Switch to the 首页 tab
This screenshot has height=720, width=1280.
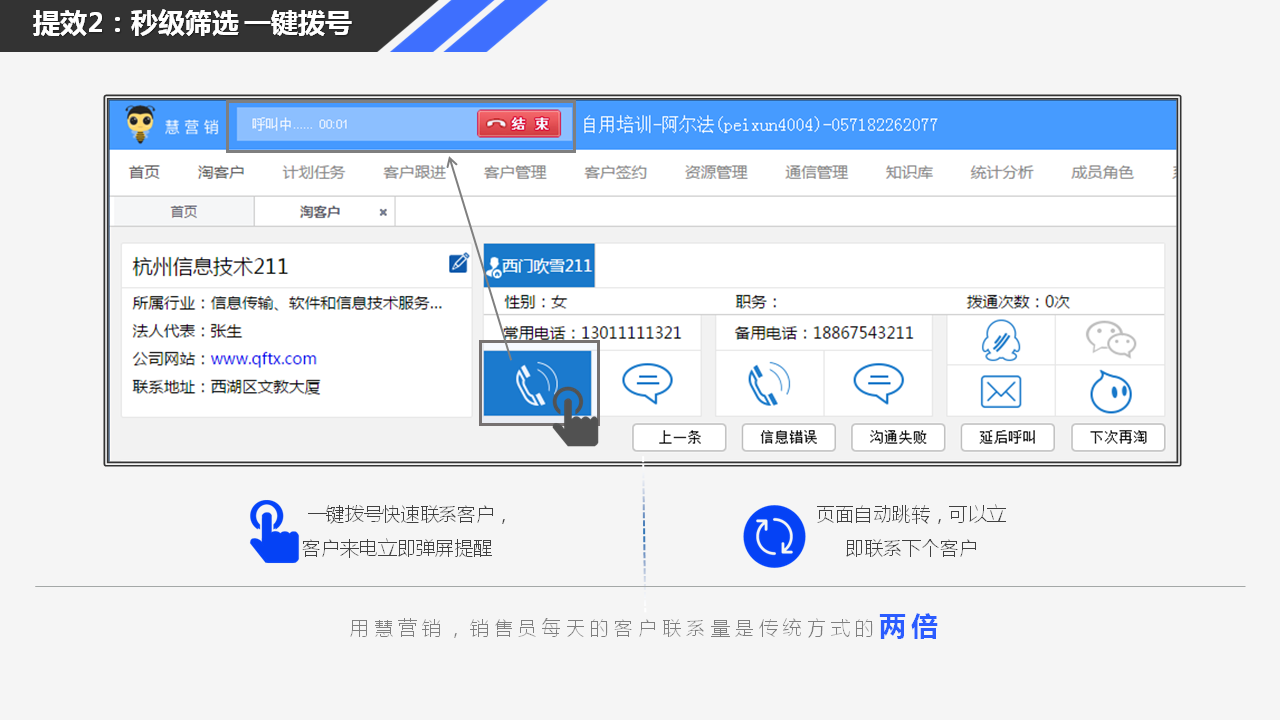183,212
